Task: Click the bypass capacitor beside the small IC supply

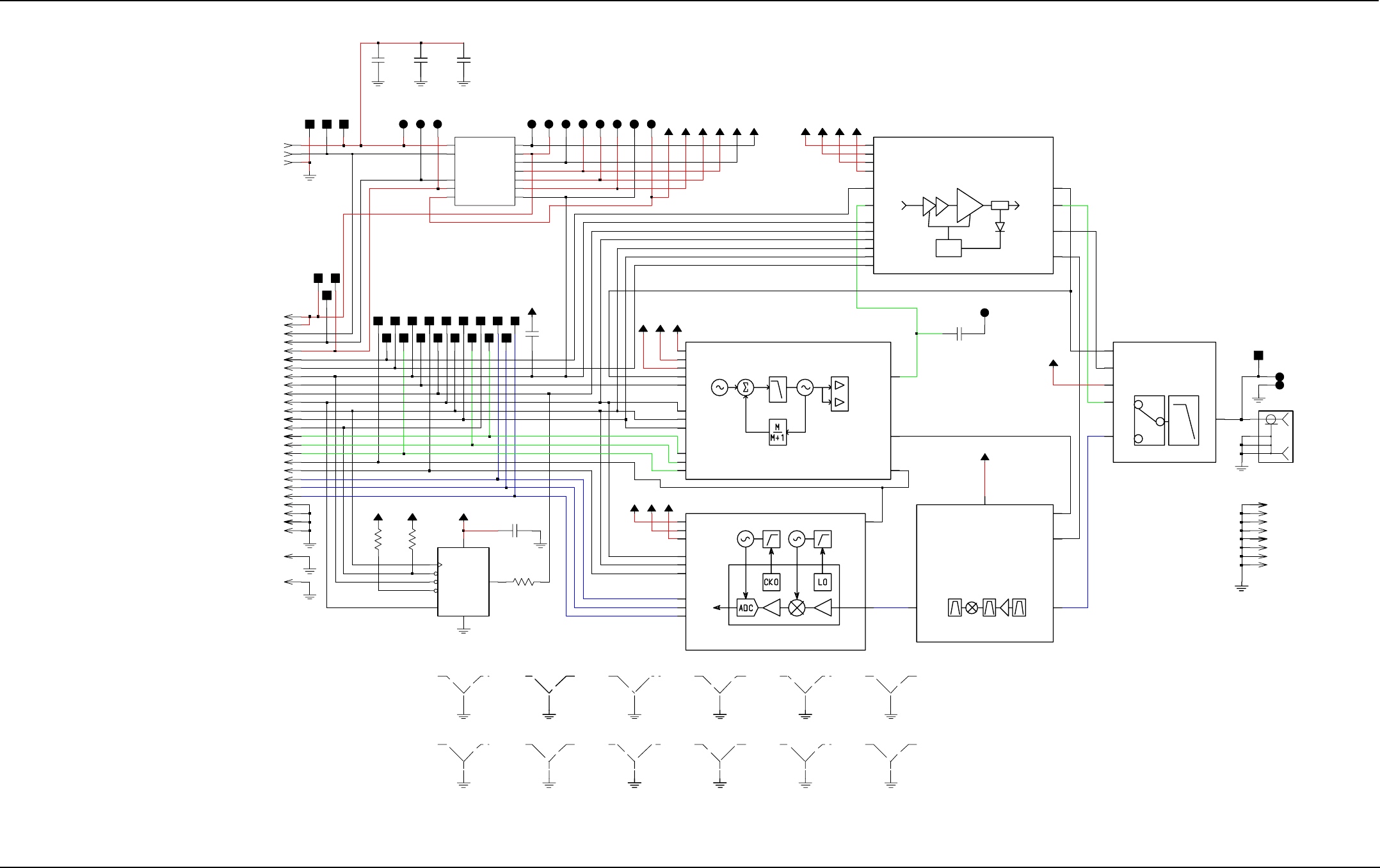Action: (x=515, y=530)
